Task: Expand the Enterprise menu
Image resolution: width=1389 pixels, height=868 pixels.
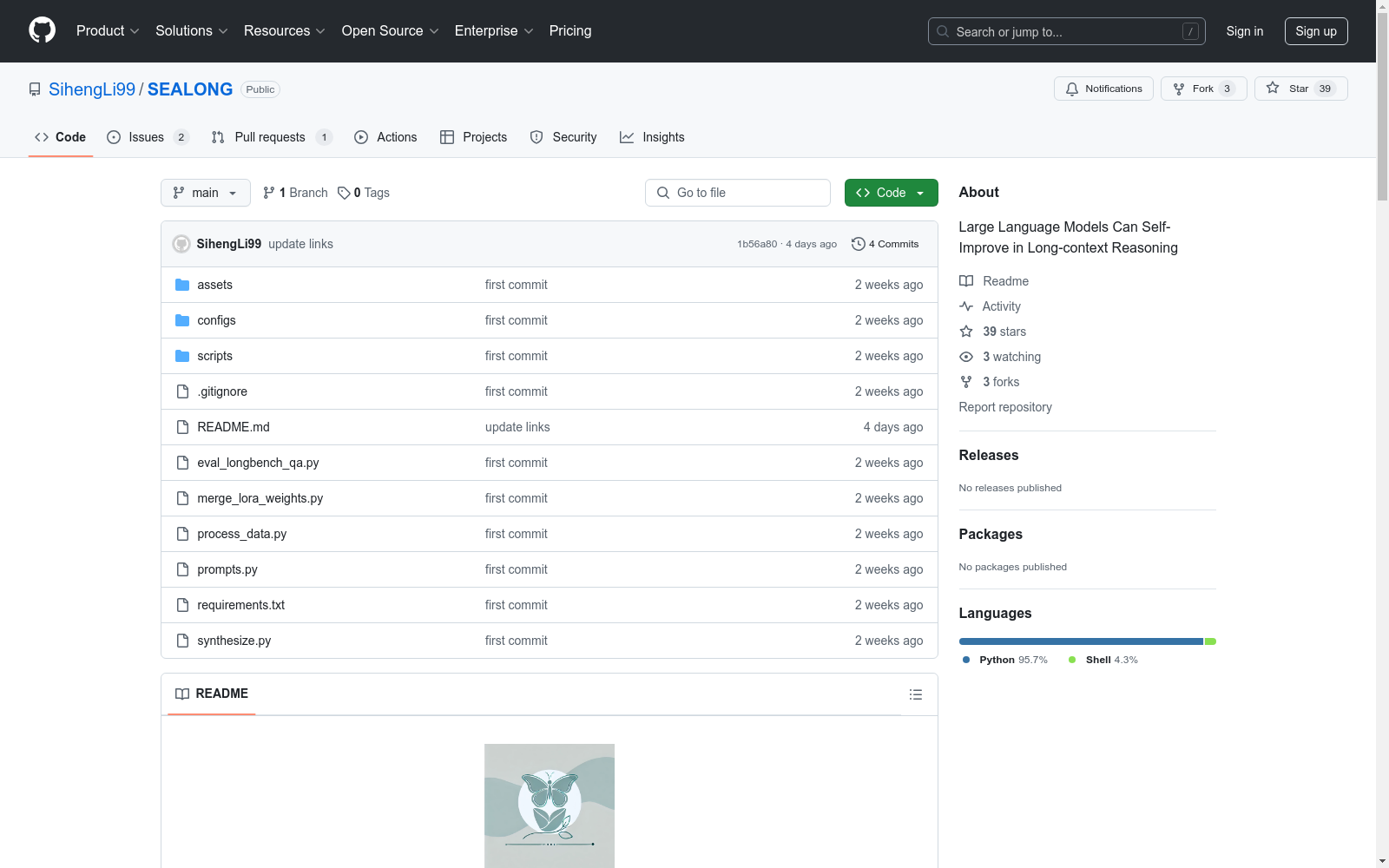Action: point(494,31)
